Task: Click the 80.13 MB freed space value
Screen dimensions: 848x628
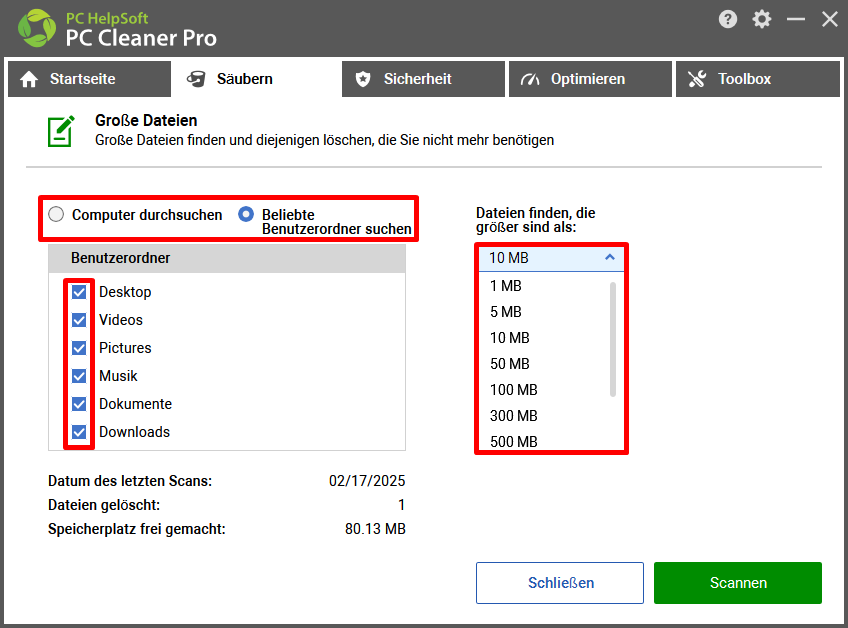Action: 375,529
